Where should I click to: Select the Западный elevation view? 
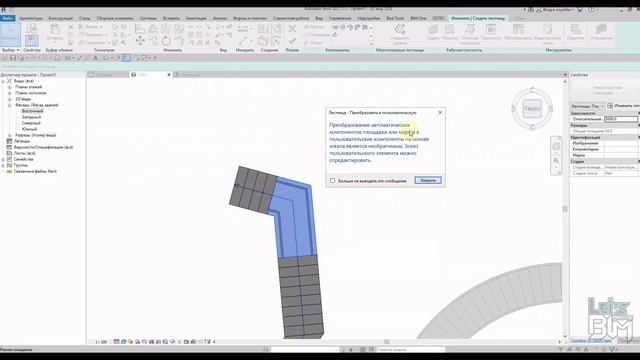tap(31, 117)
